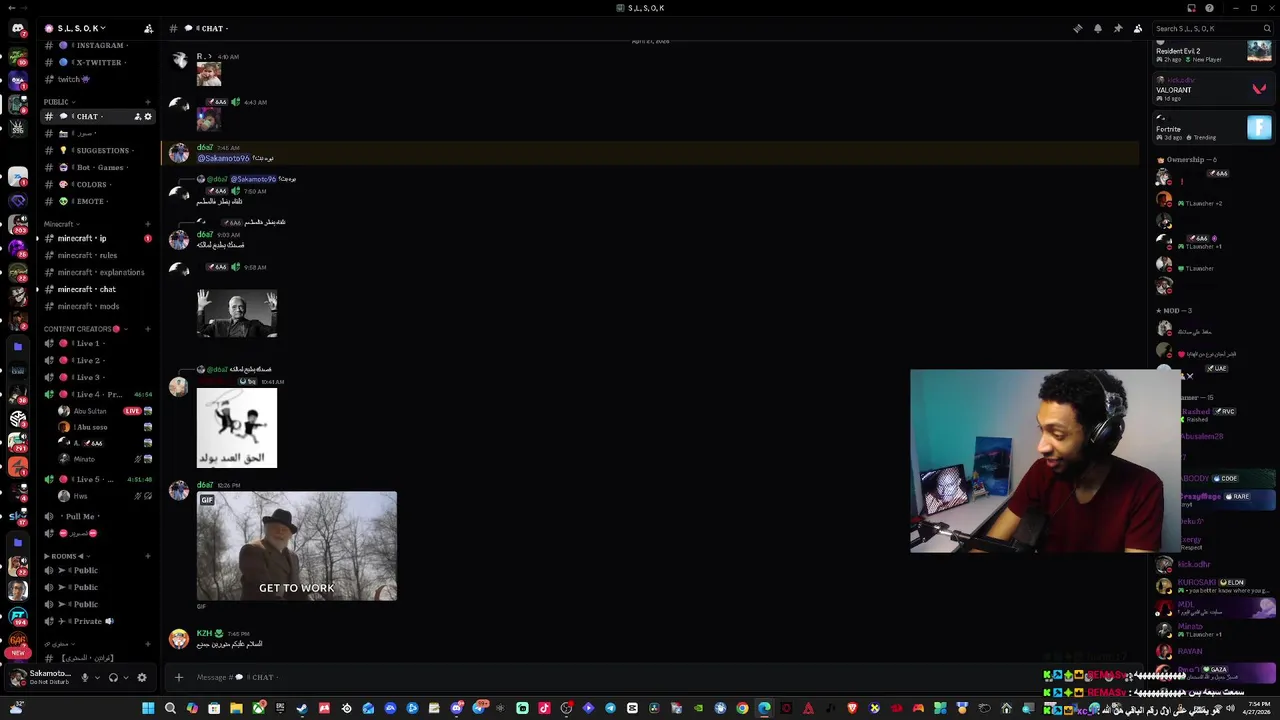This screenshot has height=720, width=1280.
Task: Open weather widget on taskbar
Action: click(17, 708)
